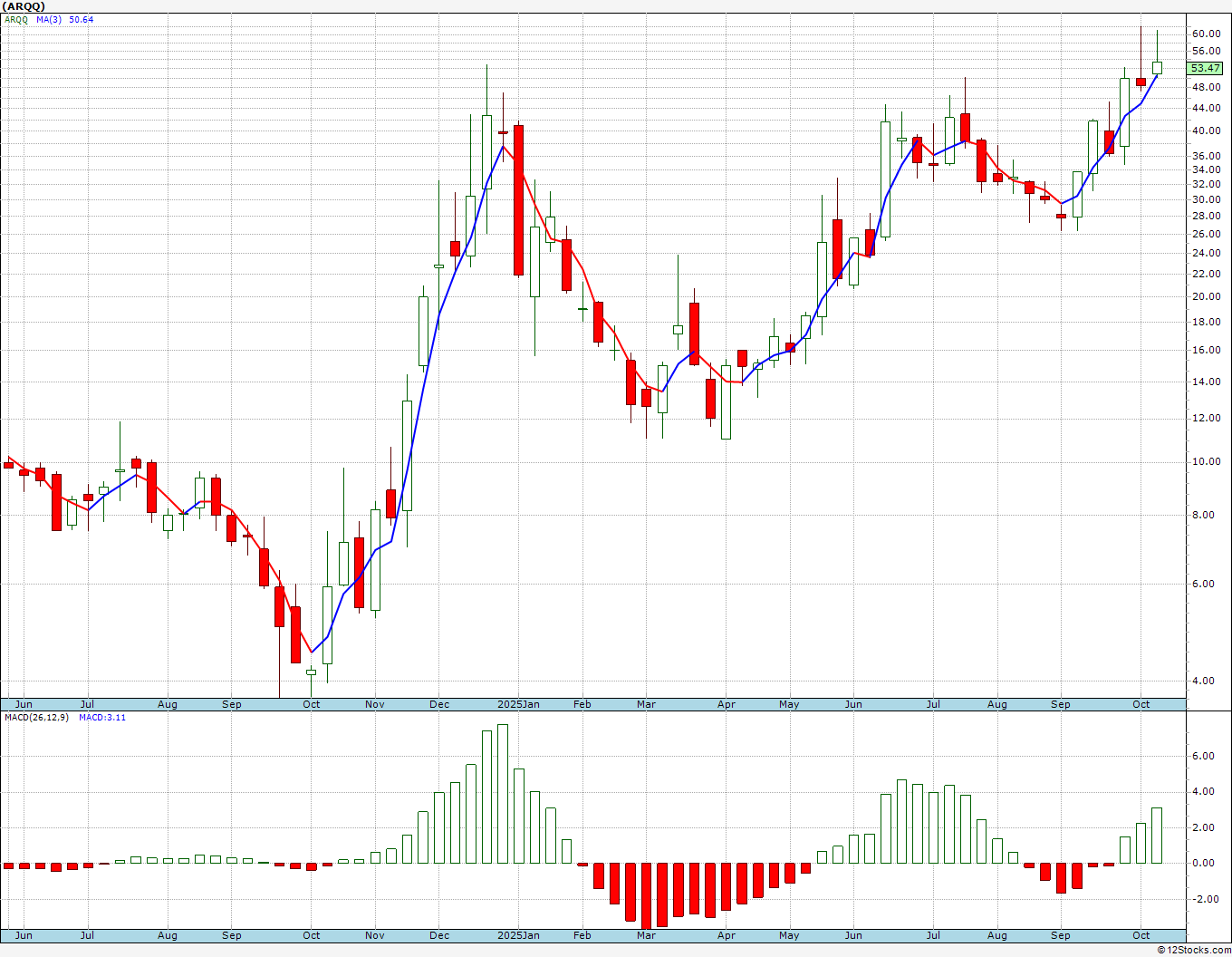1232x957 pixels.
Task: Click the 22.00 price axis label
Action: pos(1206,274)
